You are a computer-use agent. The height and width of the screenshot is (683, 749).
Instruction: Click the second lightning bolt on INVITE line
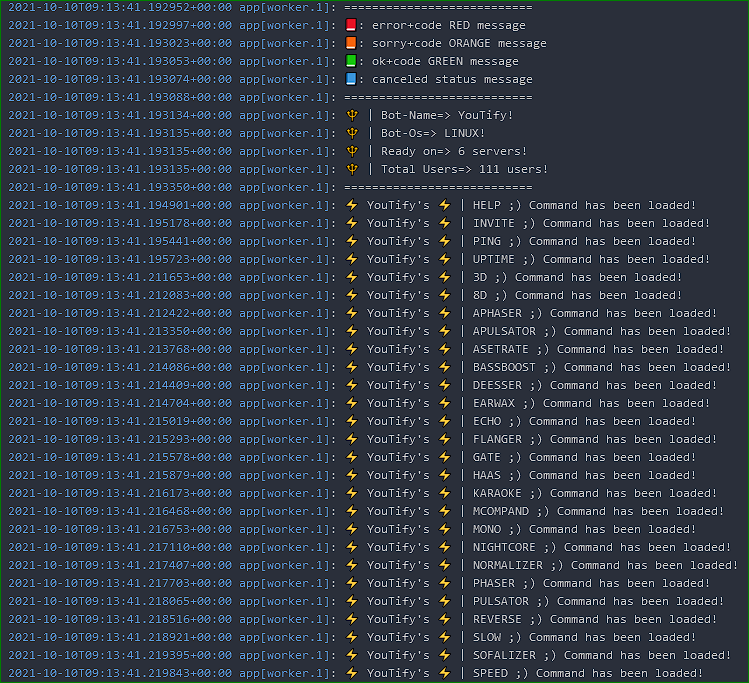(445, 223)
